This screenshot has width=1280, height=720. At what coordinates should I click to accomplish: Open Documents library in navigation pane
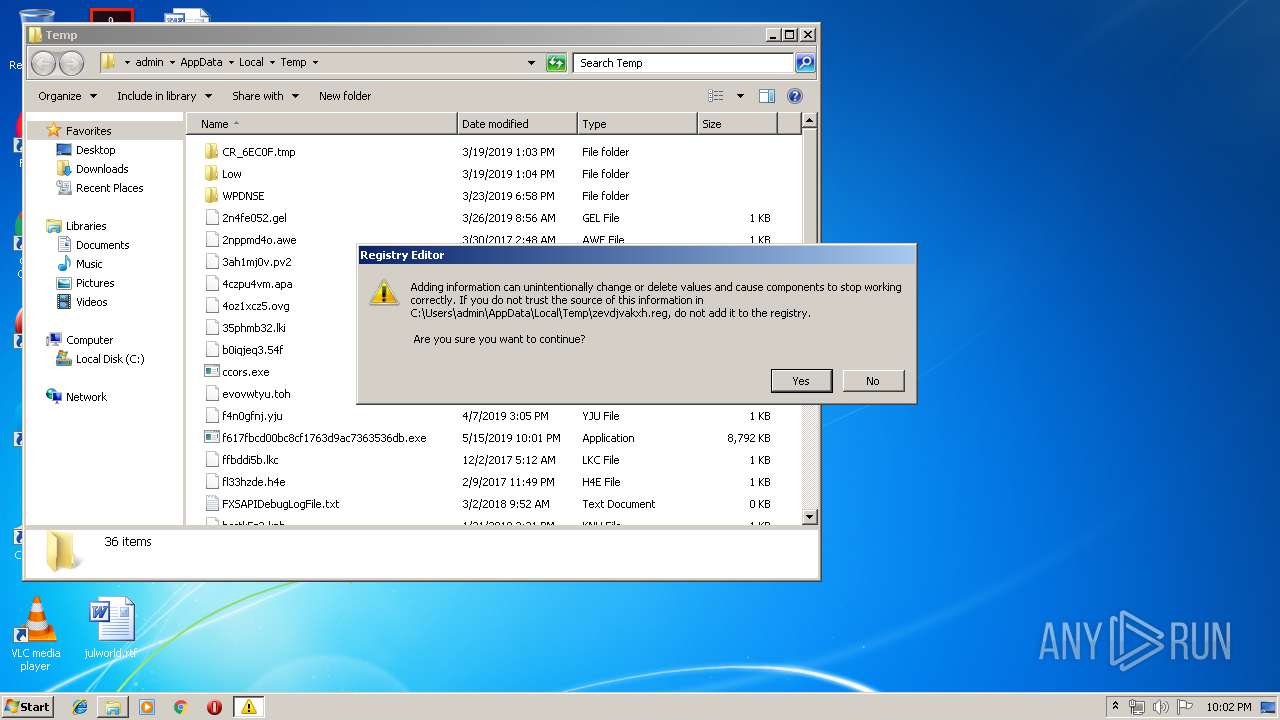click(x=102, y=245)
